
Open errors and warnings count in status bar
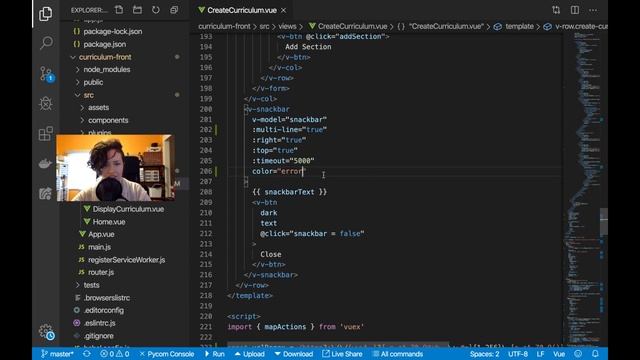(x=115, y=354)
